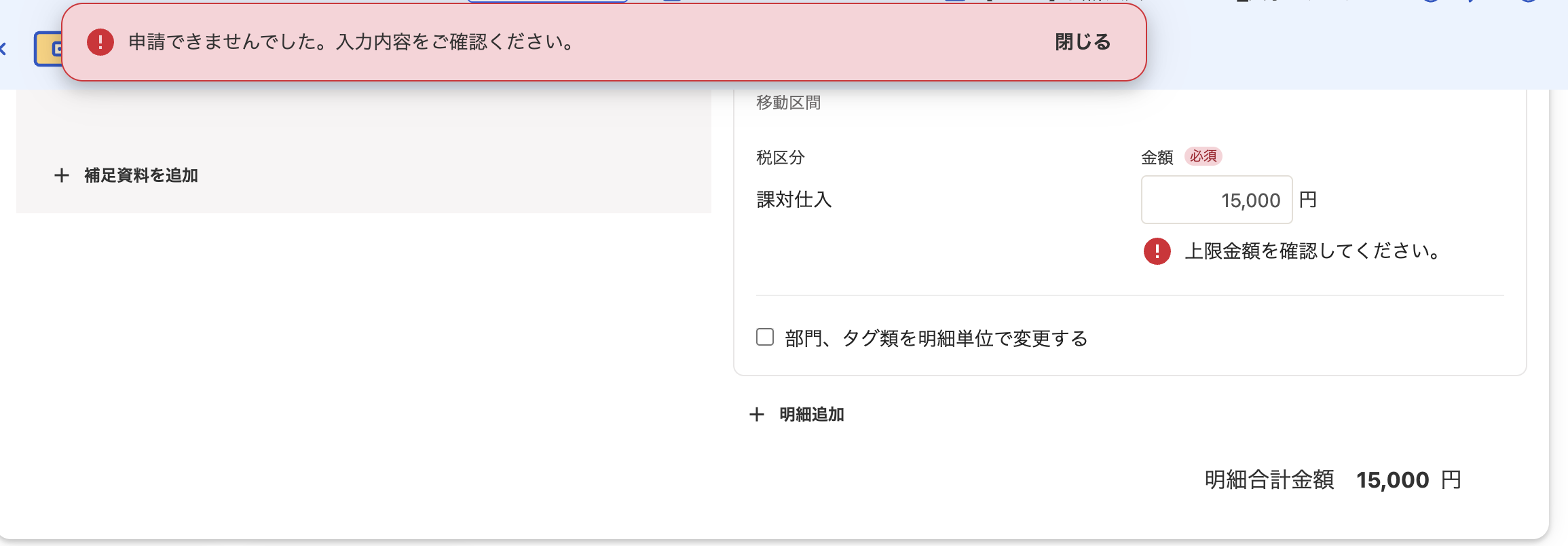Edit the 金額 amount field showing 15,000
1568x546 pixels.
tap(1216, 200)
